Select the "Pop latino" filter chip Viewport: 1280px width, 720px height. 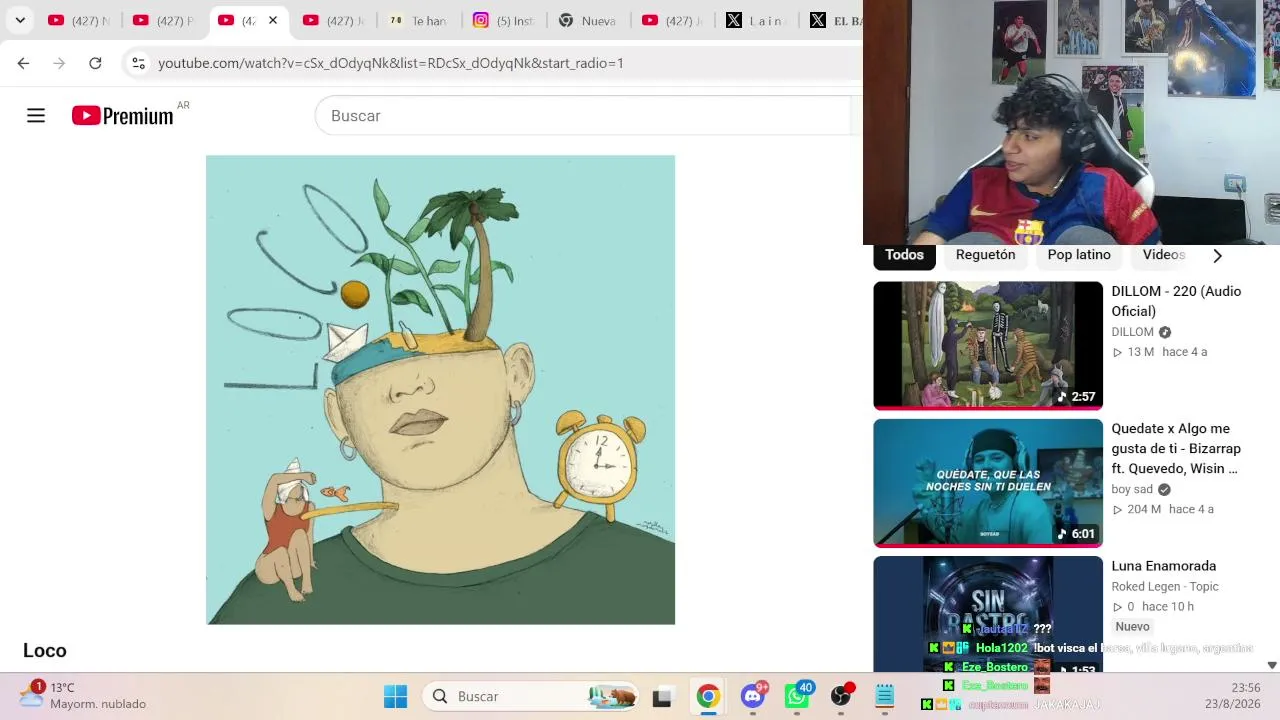(1079, 255)
